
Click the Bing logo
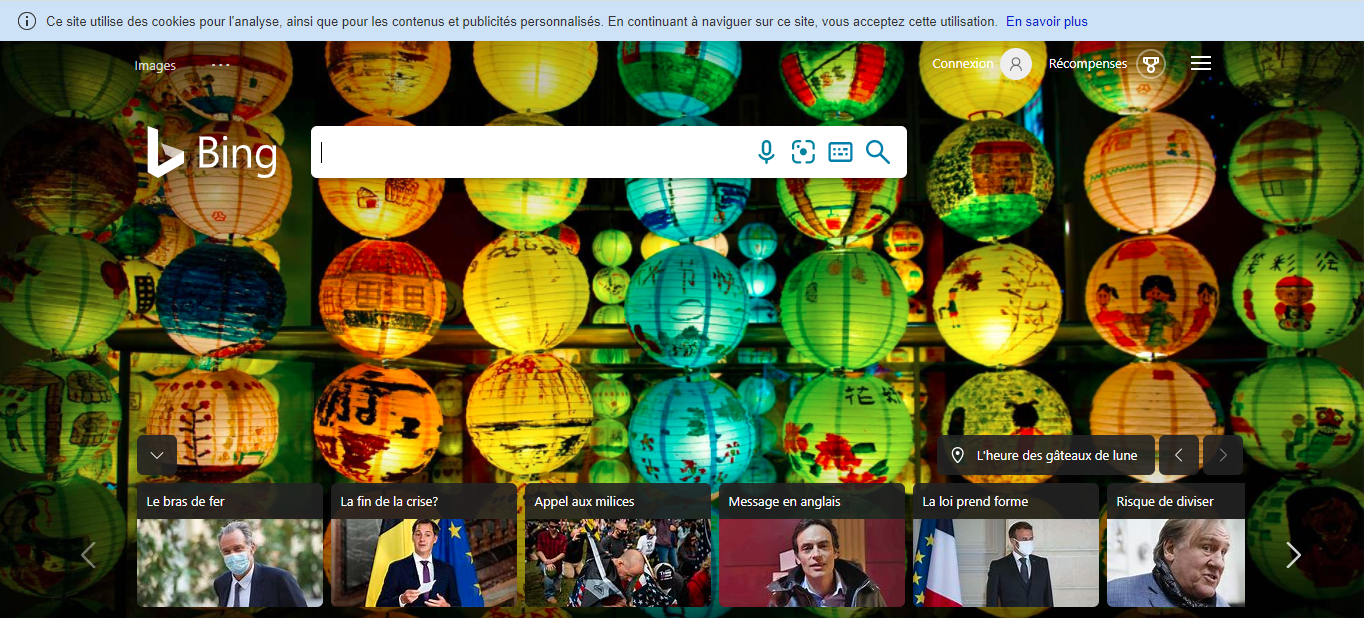tap(212, 153)
